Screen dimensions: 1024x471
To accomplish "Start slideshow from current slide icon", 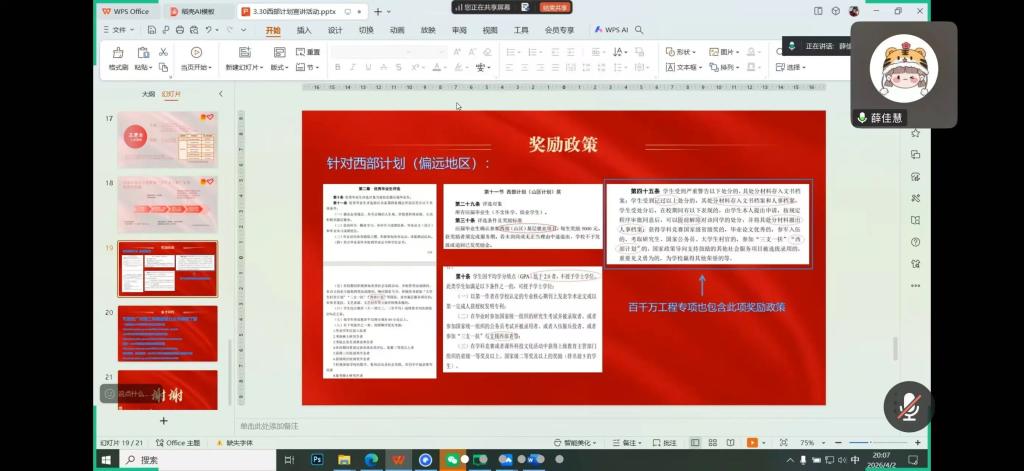I will click(x=195, y=52).
